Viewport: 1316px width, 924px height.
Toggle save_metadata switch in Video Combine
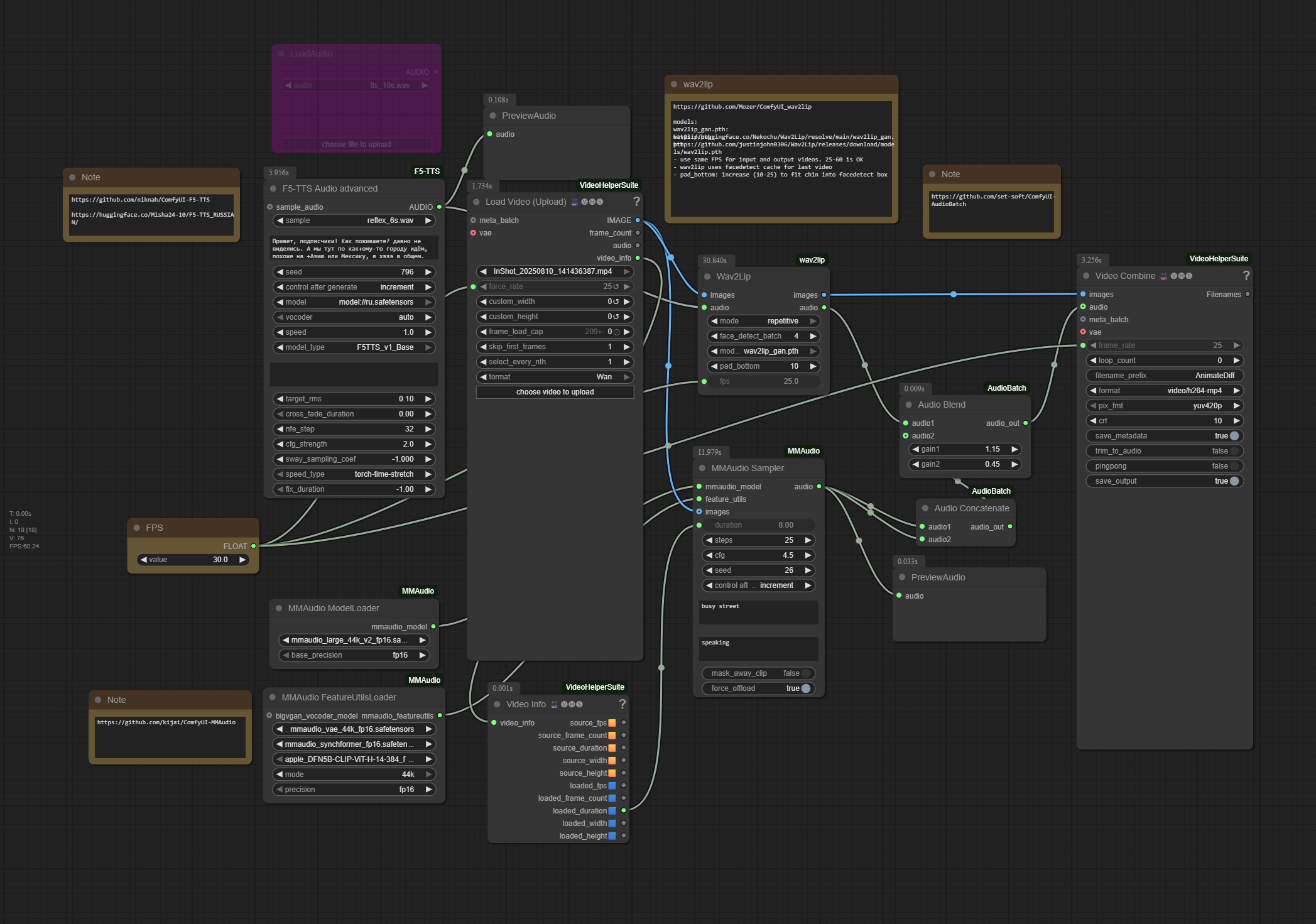[1234, 436]
